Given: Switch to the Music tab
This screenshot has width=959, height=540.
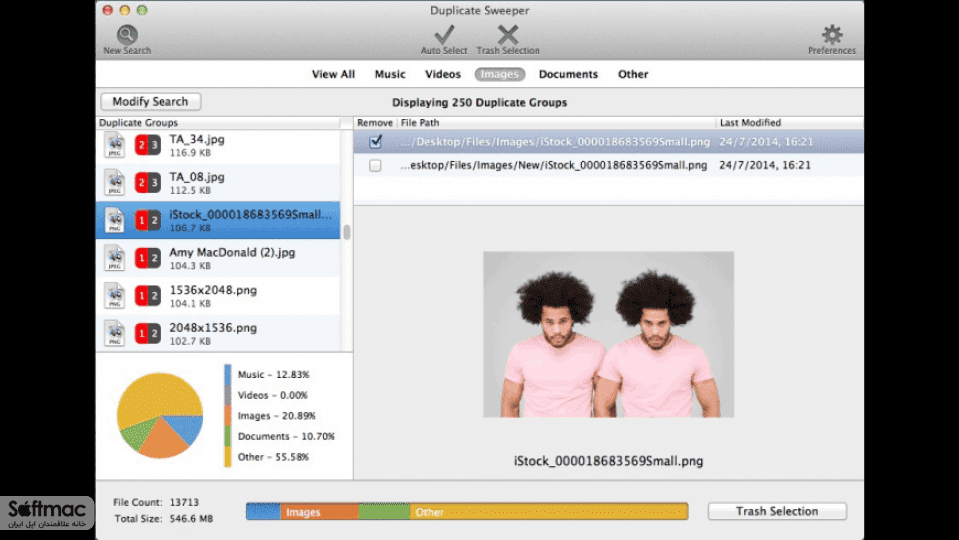Looking at the screenshot, I should [390, 74].
